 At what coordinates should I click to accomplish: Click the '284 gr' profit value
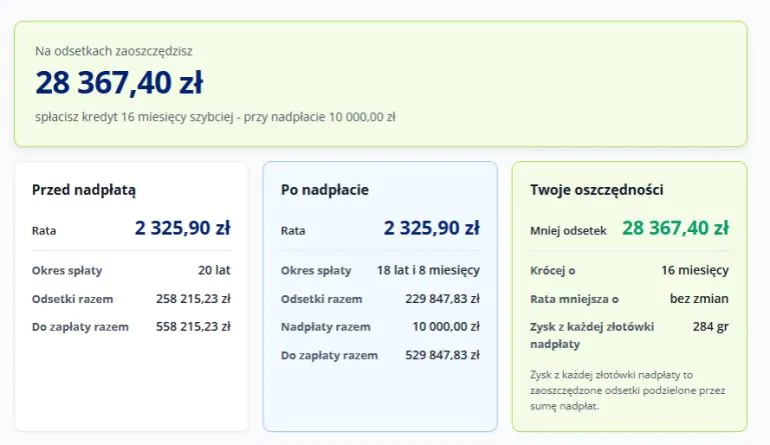711,327
